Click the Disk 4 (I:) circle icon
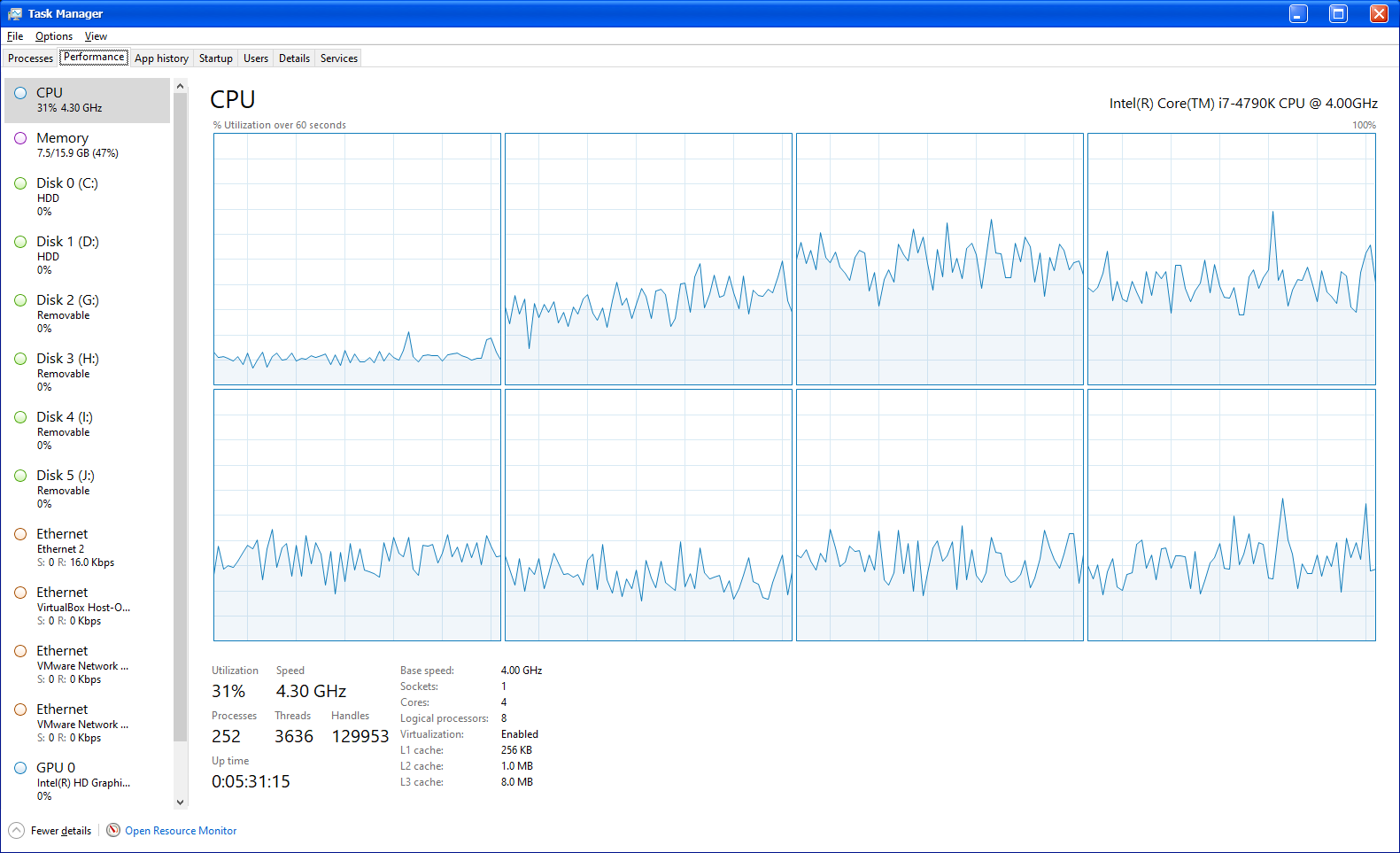Screen dimensions: 1400x853 (20, 417)
